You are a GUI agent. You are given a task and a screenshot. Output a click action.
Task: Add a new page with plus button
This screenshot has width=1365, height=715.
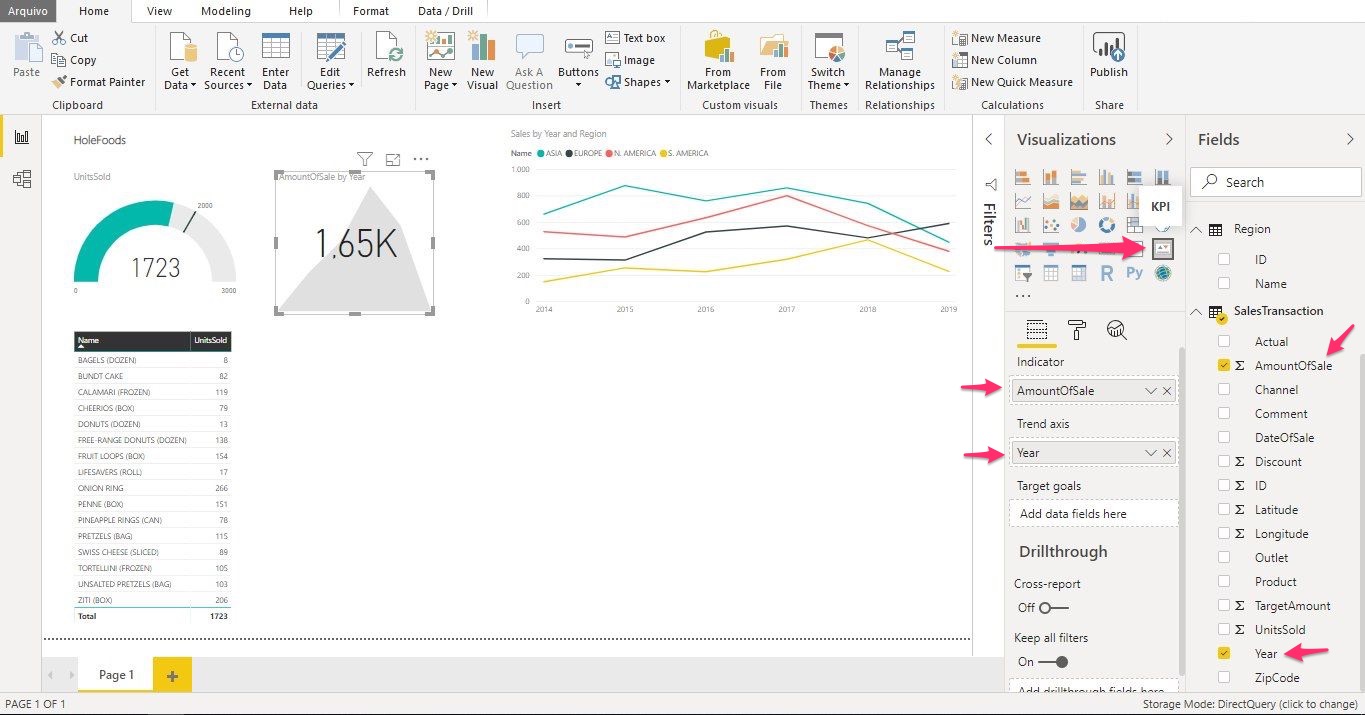(172, 676)
